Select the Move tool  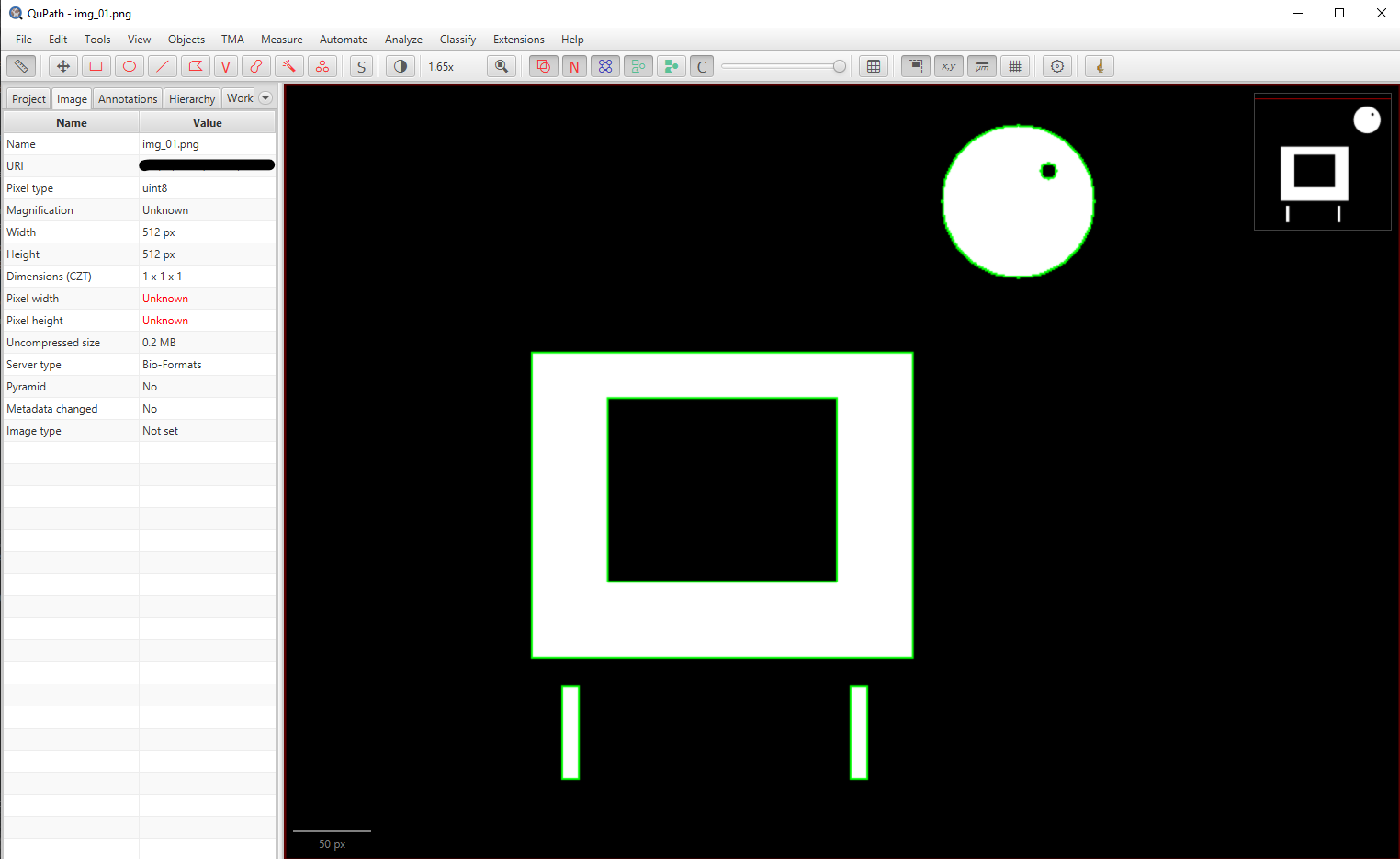point(62,65)
